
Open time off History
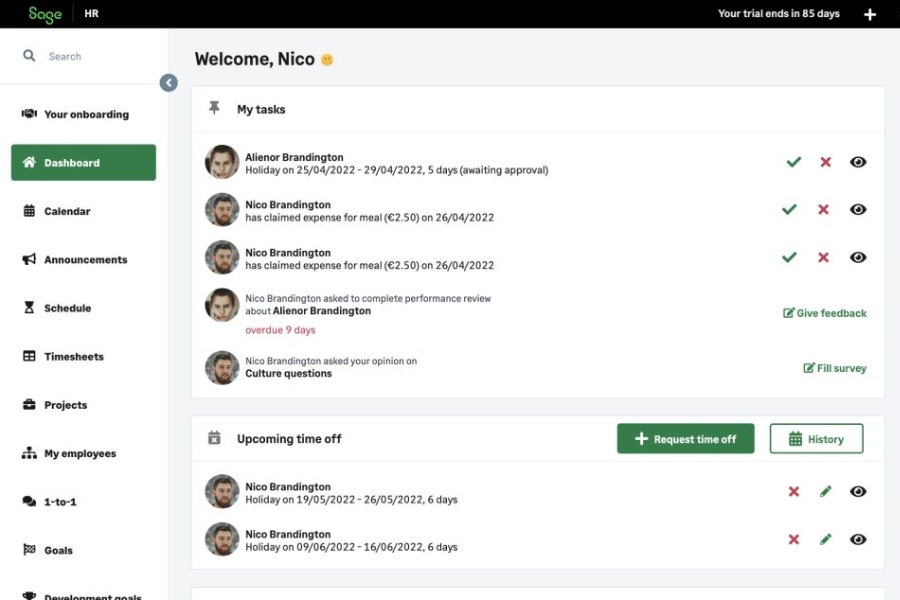(816, 439)
